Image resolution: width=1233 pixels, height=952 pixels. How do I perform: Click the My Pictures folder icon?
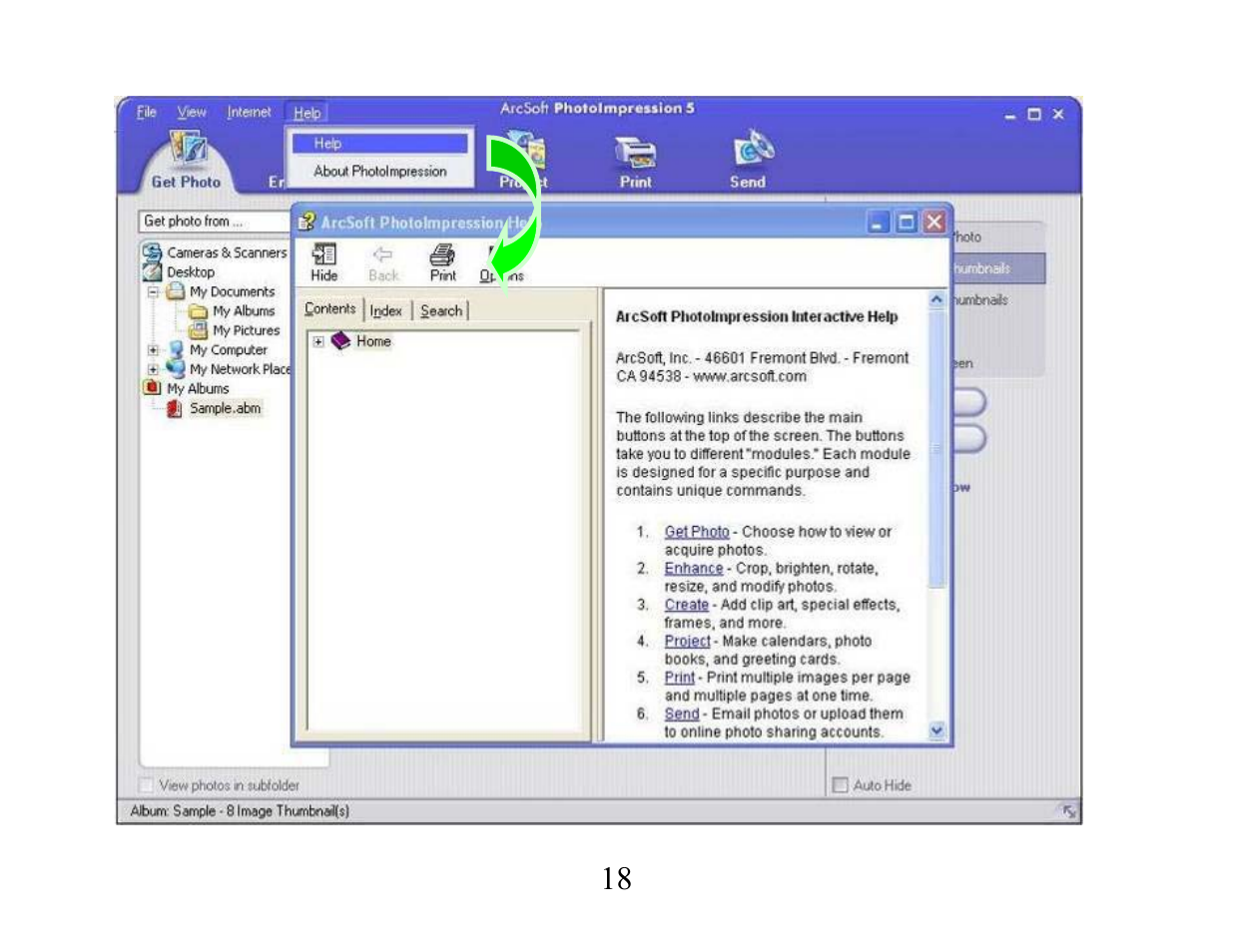tap(199, 330)
